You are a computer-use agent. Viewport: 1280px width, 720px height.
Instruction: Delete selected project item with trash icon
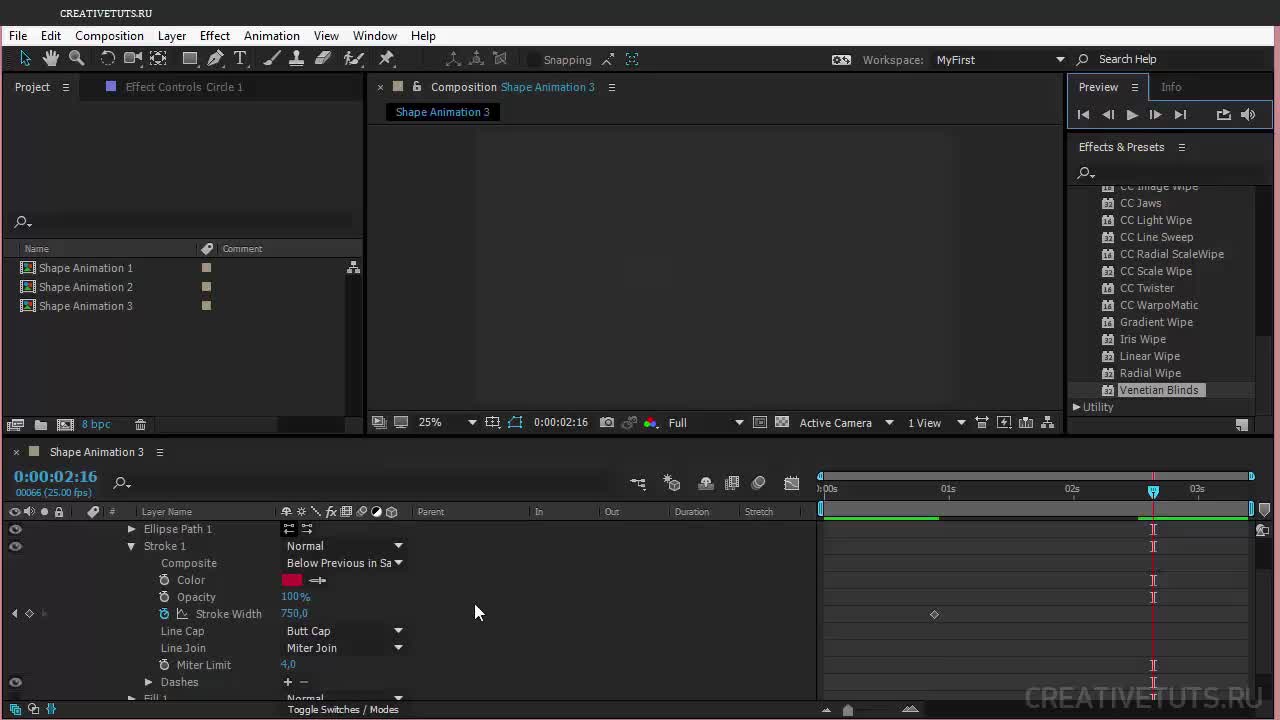tap(140, 425)
